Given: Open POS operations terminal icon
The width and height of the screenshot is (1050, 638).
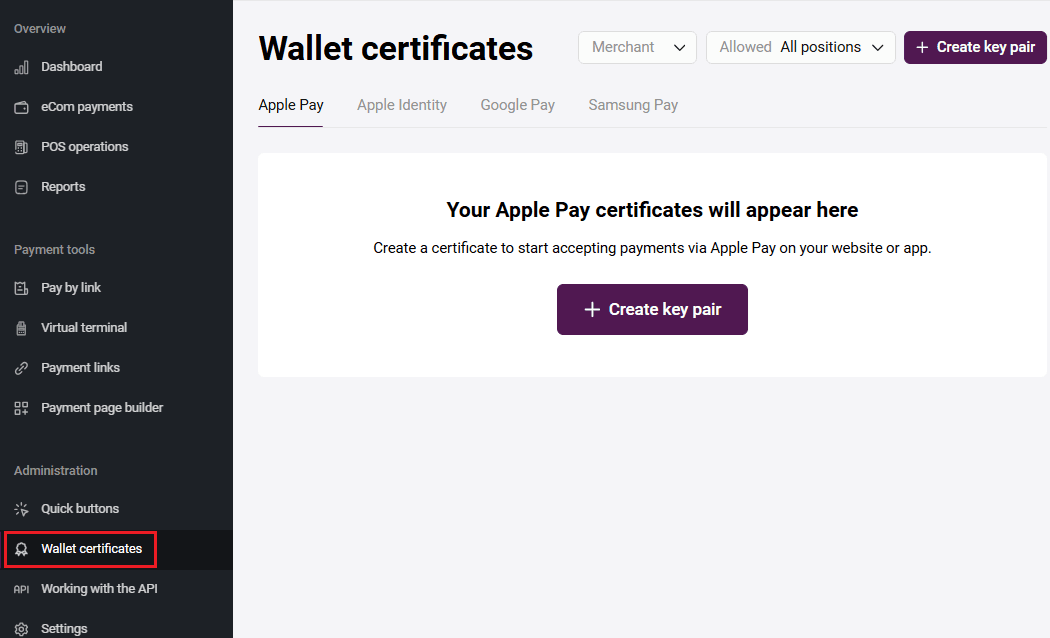Looking at the screenshot, I should coord(22,146).
